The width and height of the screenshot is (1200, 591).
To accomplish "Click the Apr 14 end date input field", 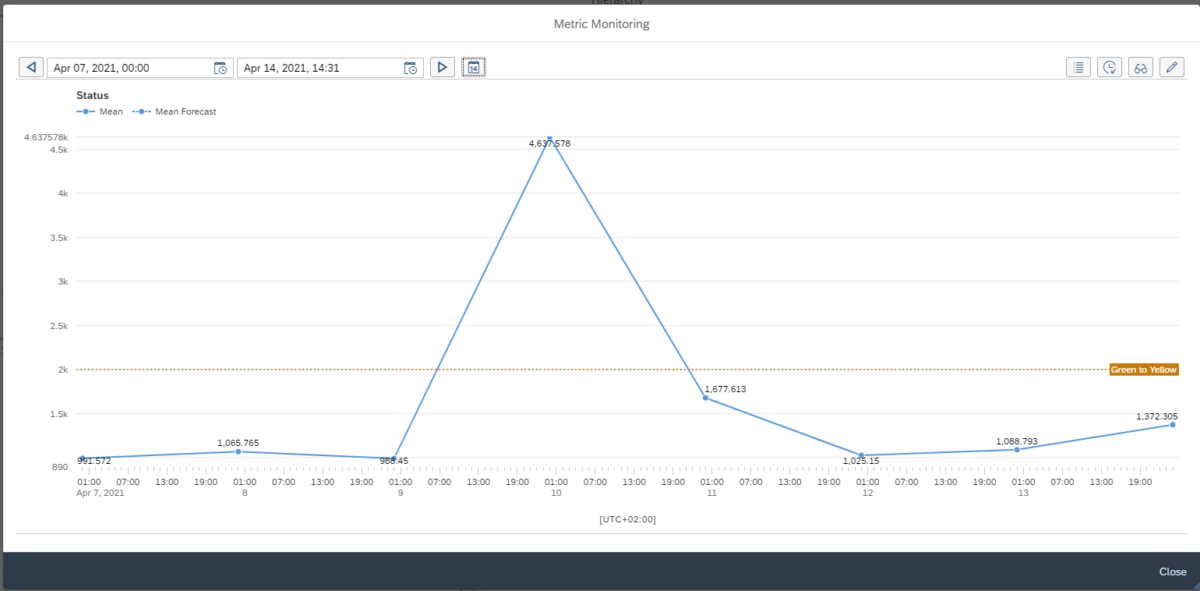I will pyautogui.click(x=320, y=67).
